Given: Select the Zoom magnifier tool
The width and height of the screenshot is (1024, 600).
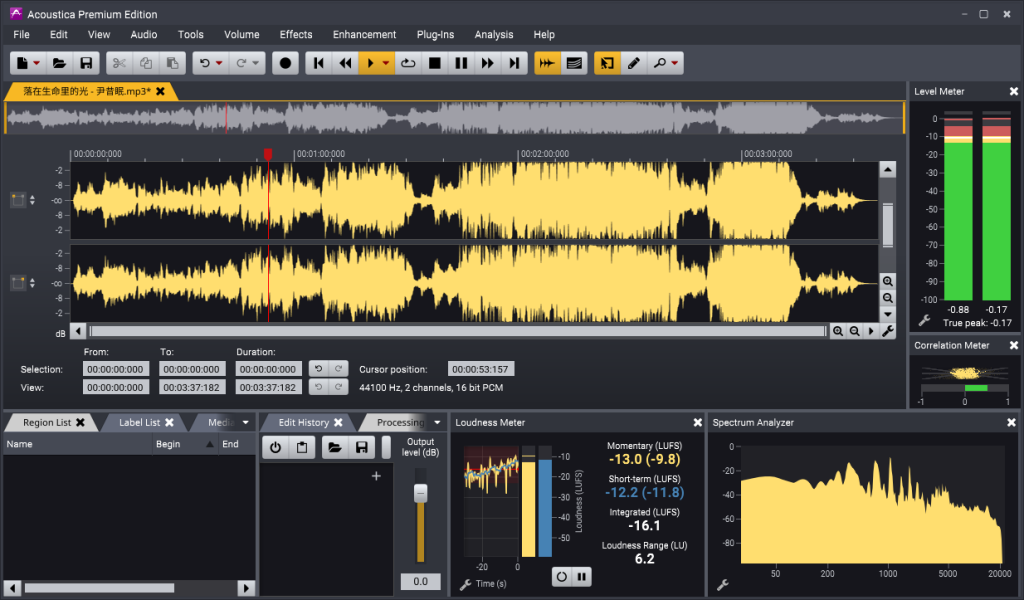Looking at the screenshot, I should click(660, 63).
